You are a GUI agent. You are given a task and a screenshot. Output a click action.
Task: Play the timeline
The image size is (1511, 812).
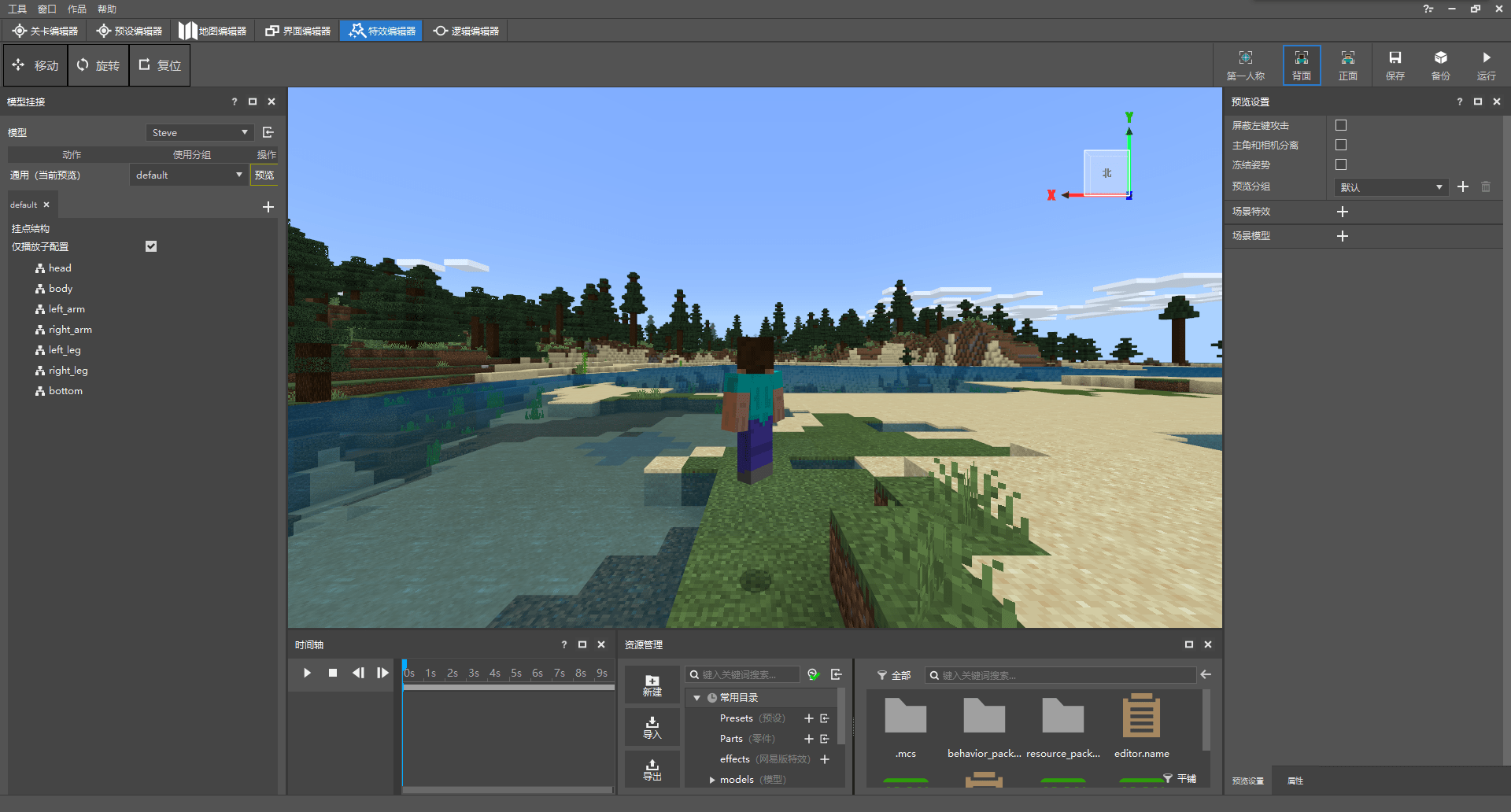click(x=307, y=673)
